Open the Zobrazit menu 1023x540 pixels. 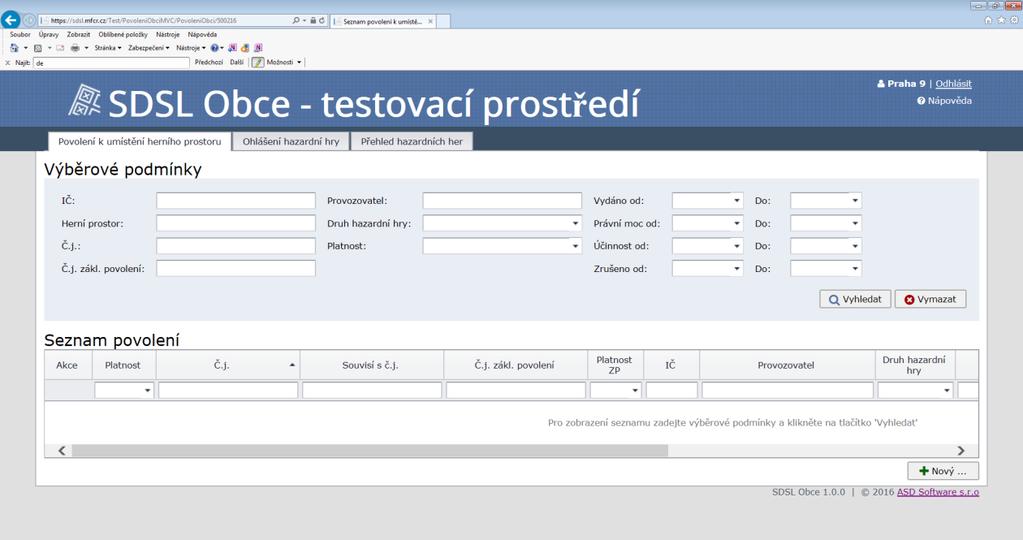pos(78,35)
